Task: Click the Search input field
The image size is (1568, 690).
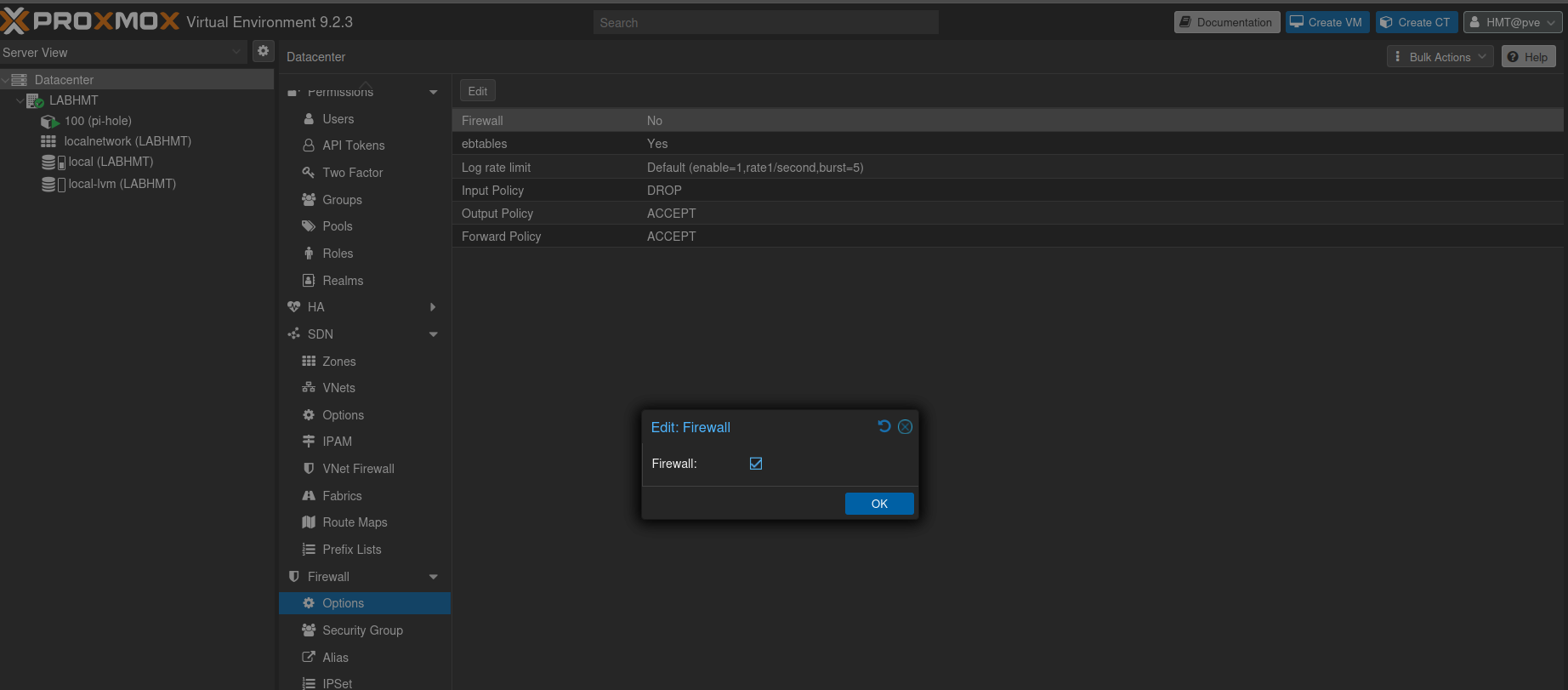Action: click(766, 22)
